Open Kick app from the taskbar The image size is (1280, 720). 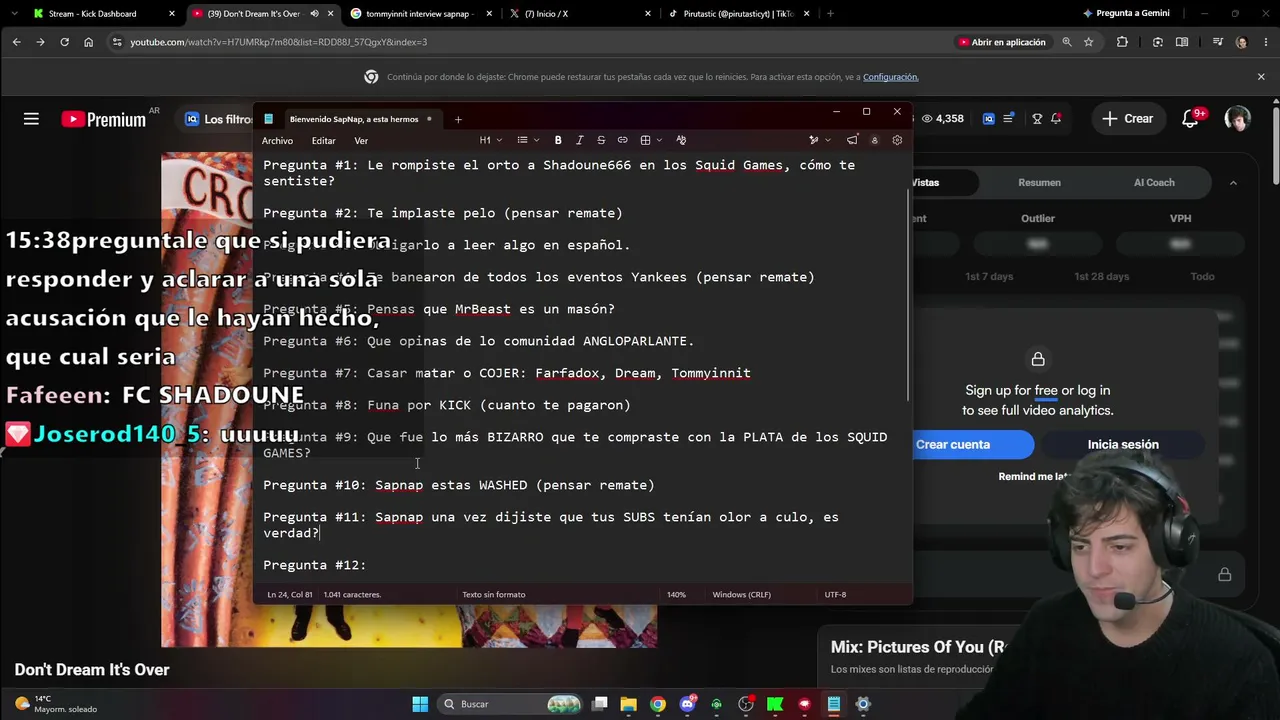(775, 704)
